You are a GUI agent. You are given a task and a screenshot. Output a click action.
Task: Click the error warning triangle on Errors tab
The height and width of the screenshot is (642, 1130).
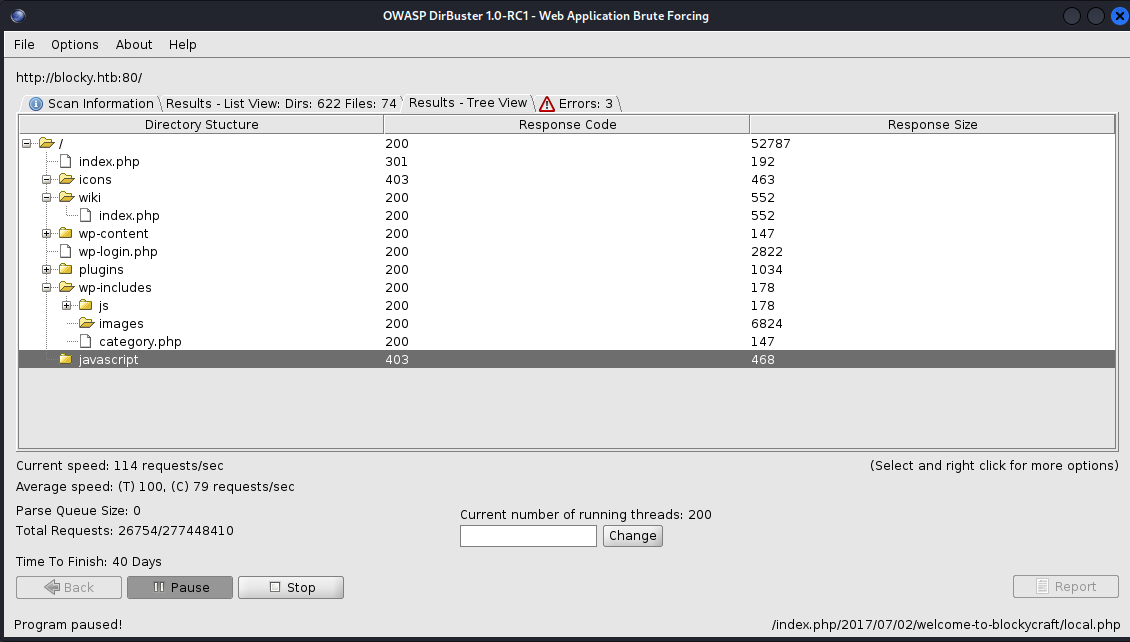point(546,103)
